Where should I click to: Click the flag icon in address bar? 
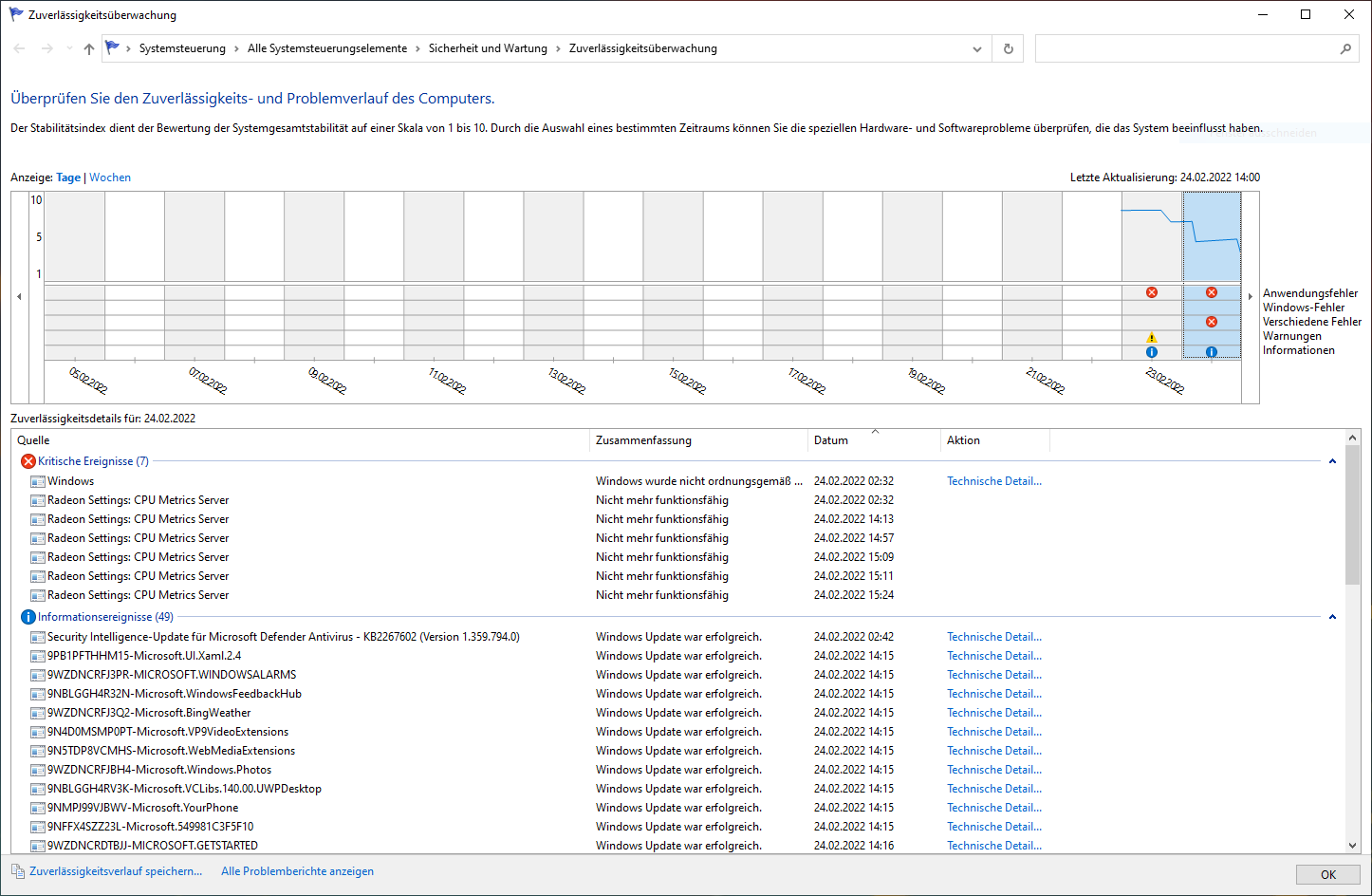[x=112, y=47]
